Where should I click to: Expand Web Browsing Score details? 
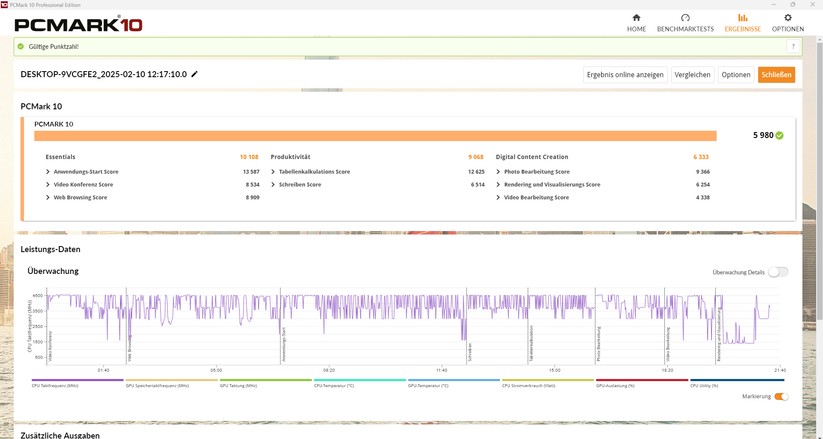point(48,197)
